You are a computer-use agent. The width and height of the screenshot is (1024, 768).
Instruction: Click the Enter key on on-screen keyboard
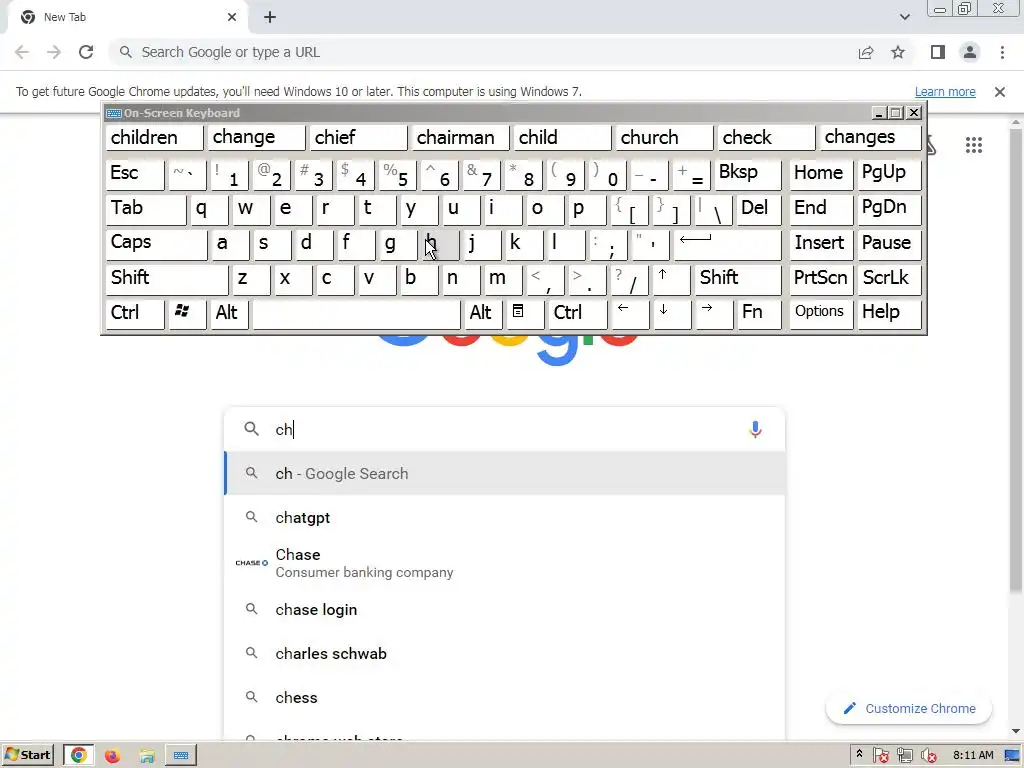727,244
